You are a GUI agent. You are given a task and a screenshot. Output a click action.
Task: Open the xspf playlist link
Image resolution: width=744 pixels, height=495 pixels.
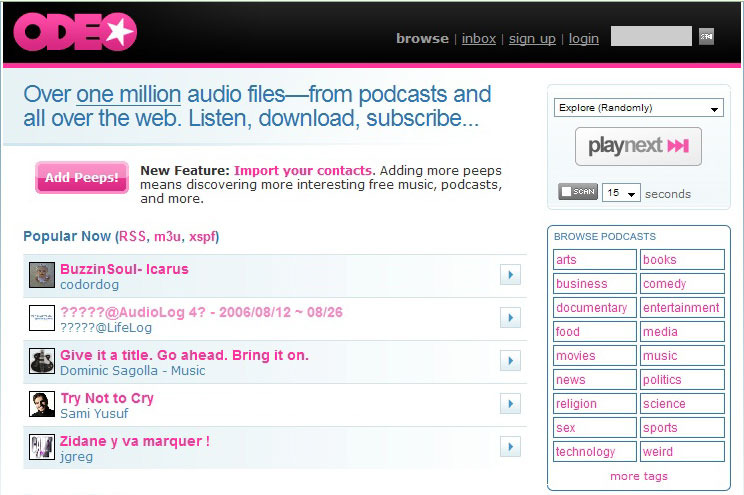[202, 236]
